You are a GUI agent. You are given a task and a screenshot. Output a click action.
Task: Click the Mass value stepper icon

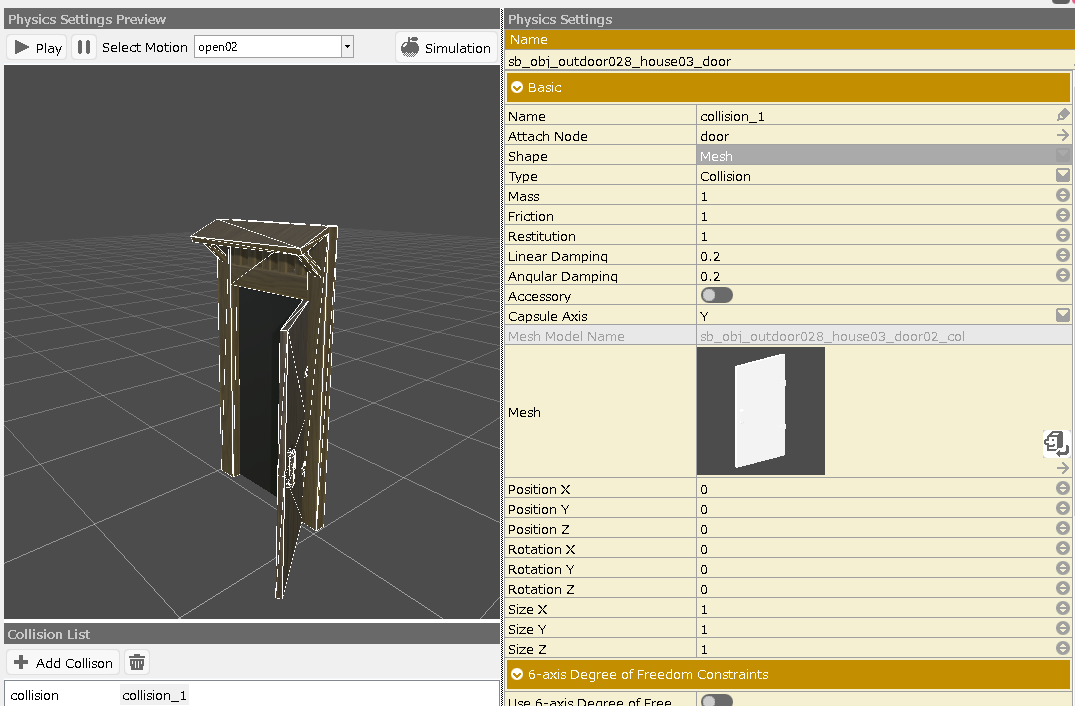coord(1063,196)
